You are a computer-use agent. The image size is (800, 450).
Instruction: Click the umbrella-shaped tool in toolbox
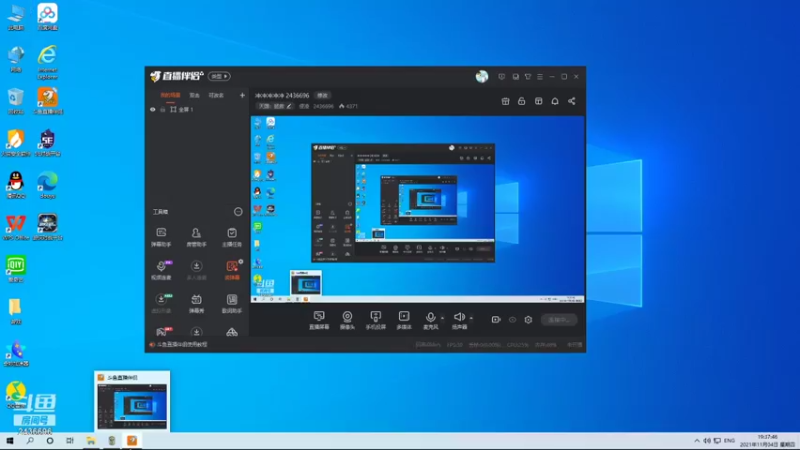232,332
